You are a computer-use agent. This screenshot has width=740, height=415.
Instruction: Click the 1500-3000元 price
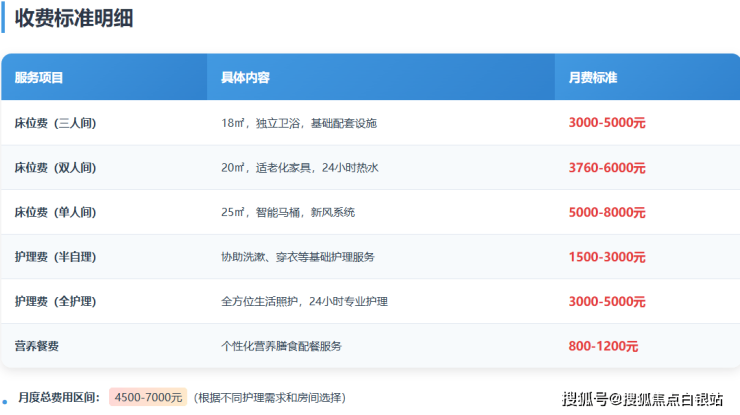607,257
